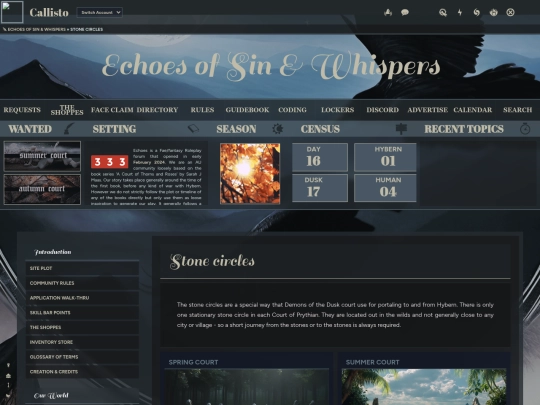Open Requests in the navigation bar
The width and height of the screenshot is (540, 405).
click(x=22, y=110)
